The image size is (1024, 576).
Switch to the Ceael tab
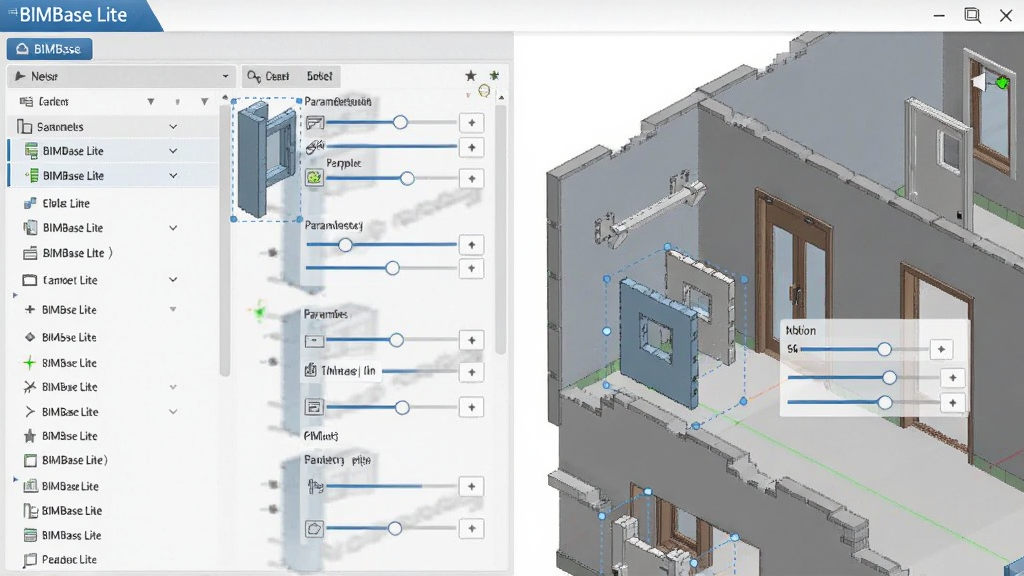268,76
